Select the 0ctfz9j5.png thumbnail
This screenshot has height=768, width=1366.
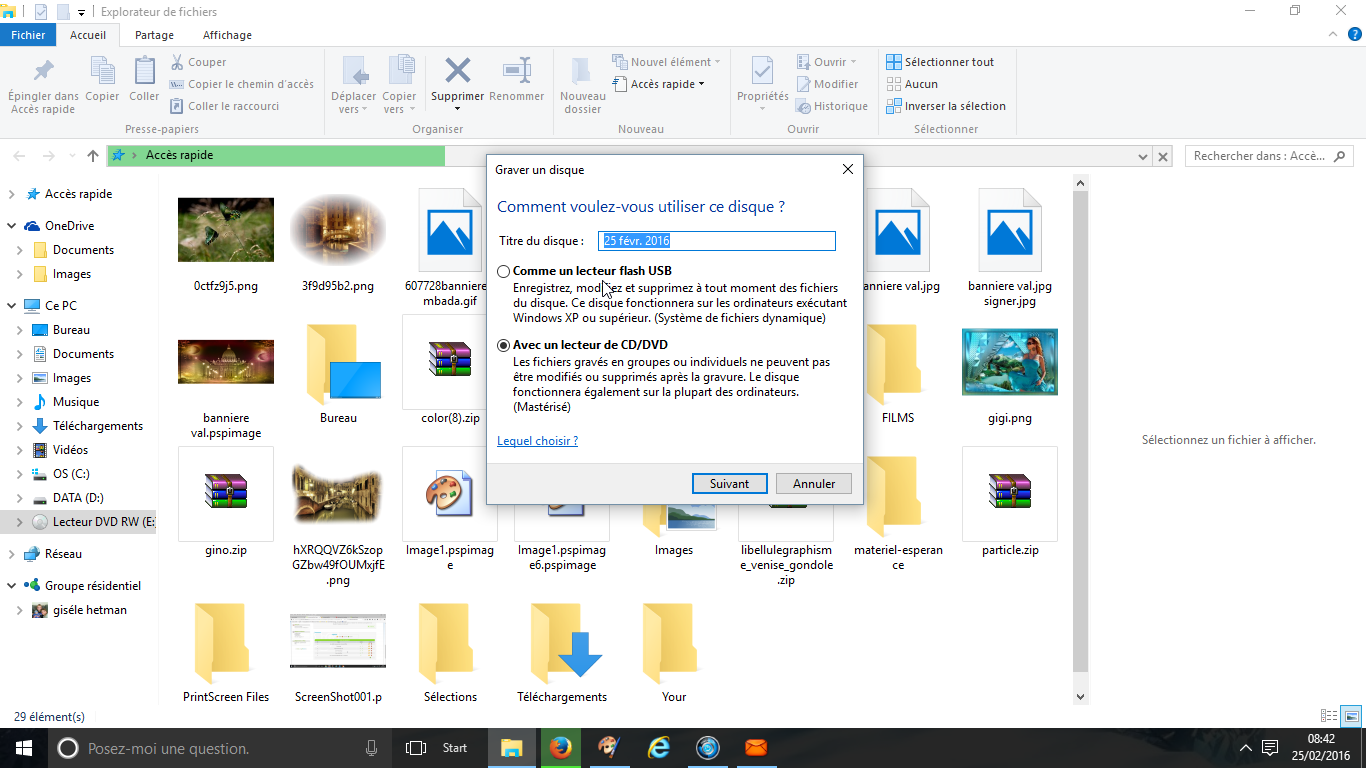[x=226, y=230]
